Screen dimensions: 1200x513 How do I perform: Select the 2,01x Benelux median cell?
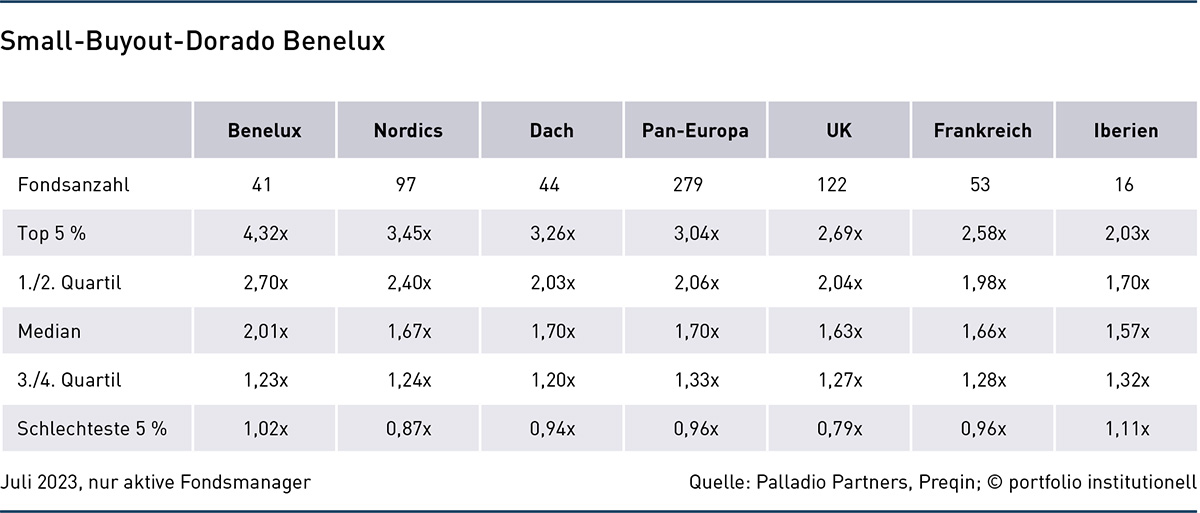click(x=265, y=332)
